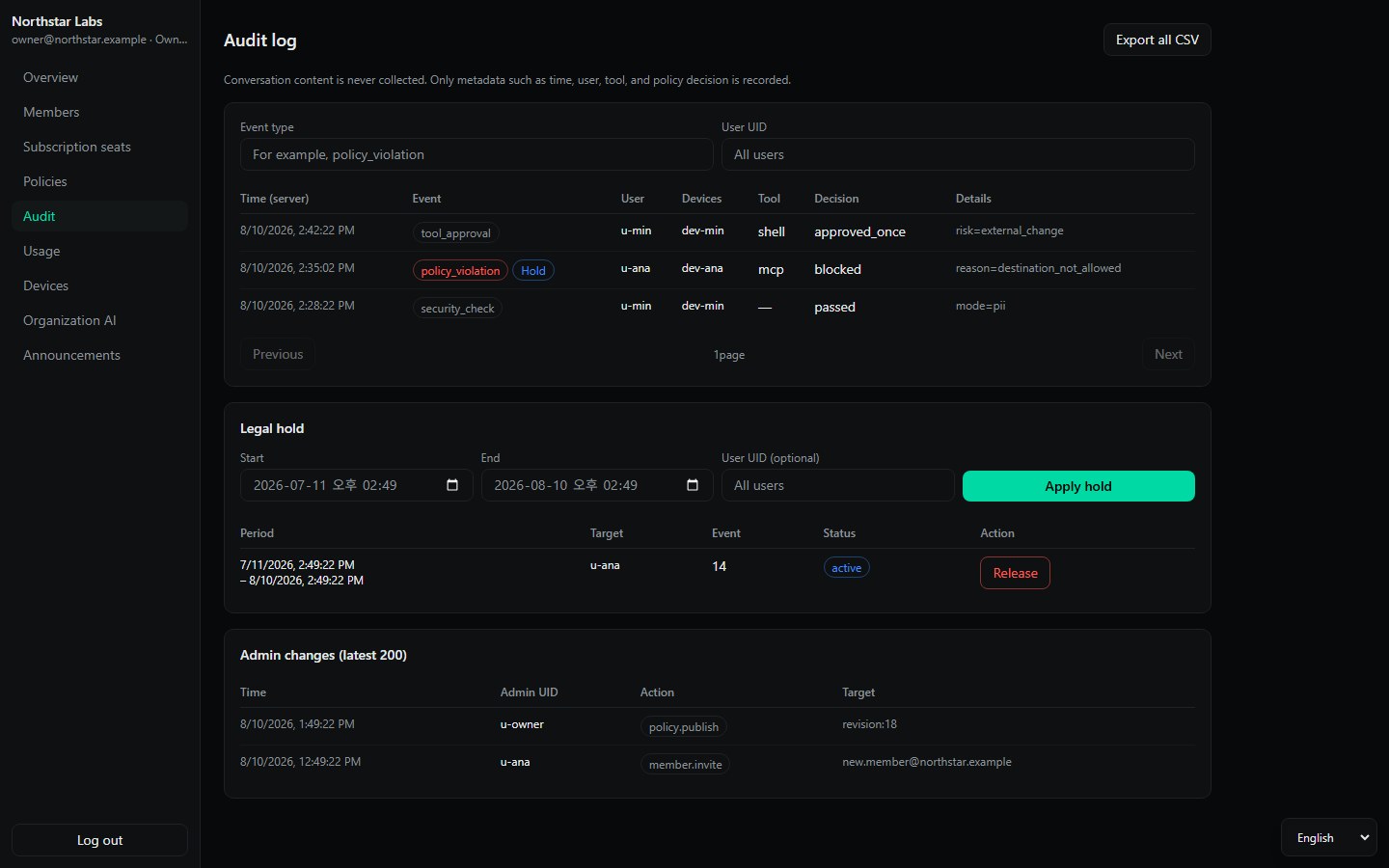Image resolution: width=1389 pixels, height=868 pixels.
Task: Click the passed decision cell
Action: point(834,307)
